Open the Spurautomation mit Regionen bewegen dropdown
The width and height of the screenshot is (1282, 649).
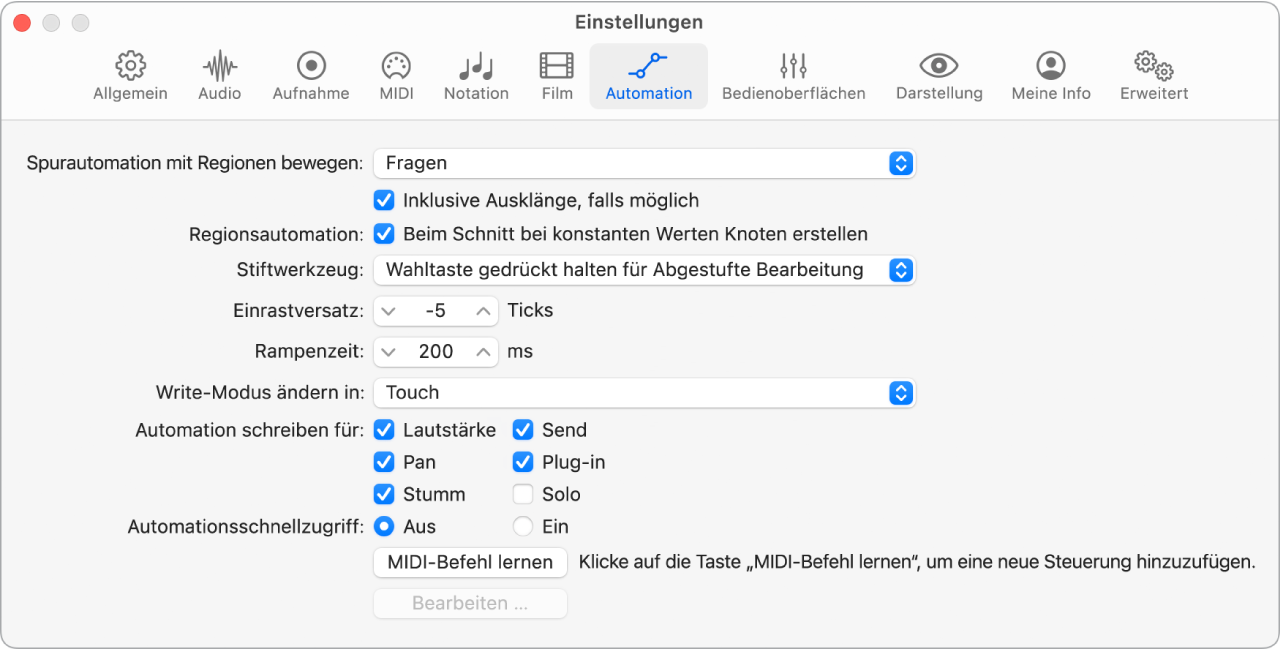tap(644, 163)
